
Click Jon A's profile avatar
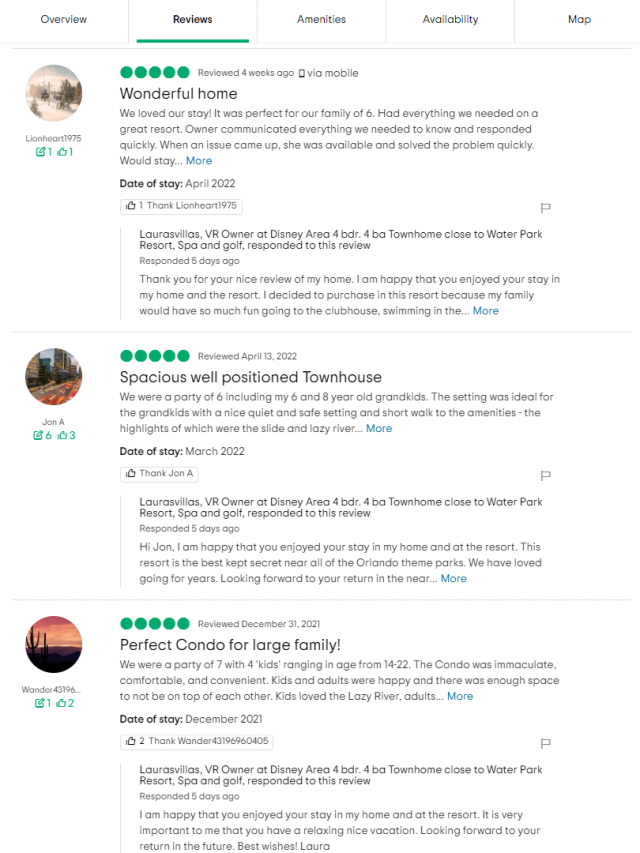53,377
